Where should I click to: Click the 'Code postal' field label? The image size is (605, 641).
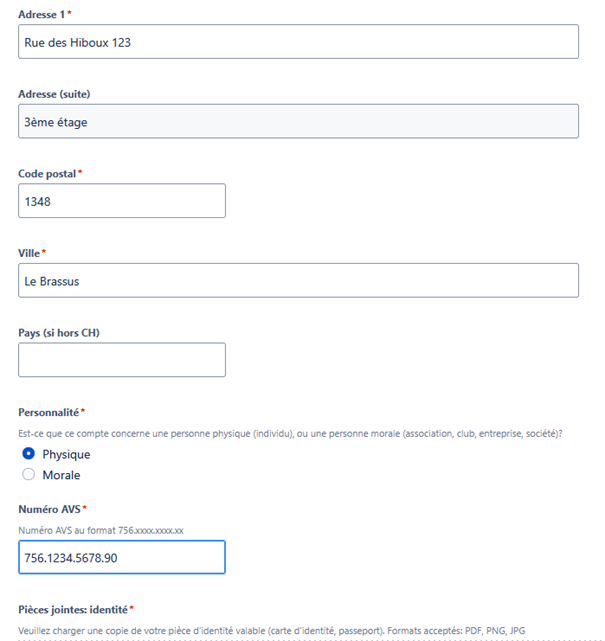(x=47, y=174)
